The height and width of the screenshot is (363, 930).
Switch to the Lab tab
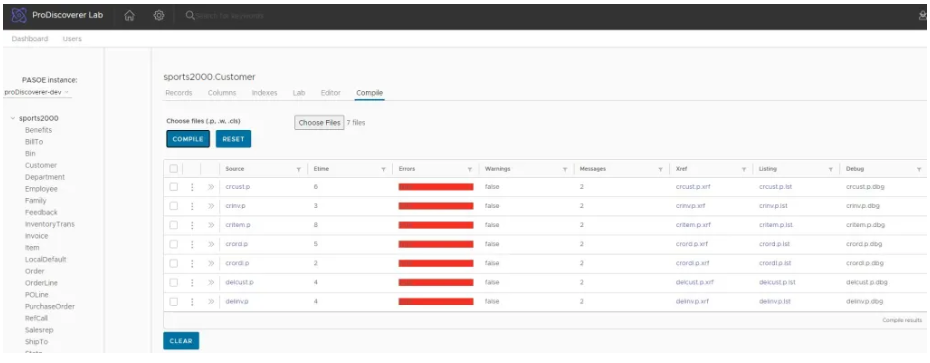pos(299,93)
